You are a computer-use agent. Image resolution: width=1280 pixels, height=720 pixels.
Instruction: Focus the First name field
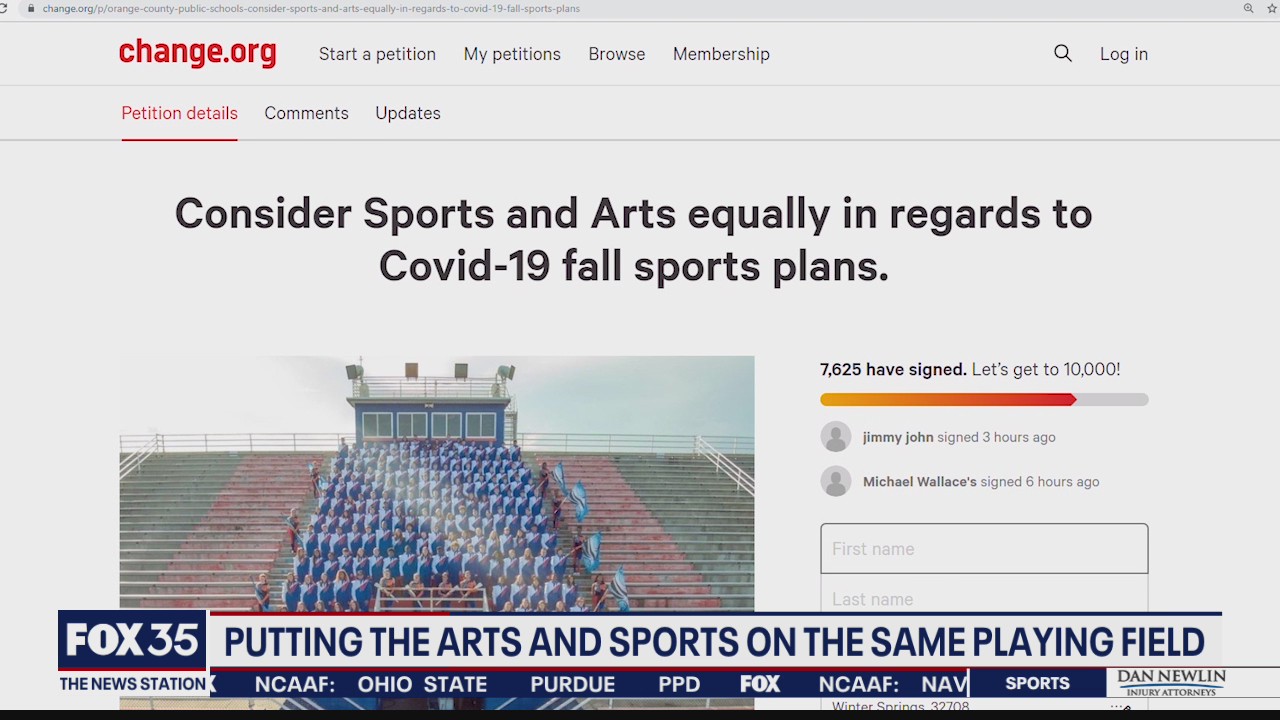(984, 548)
